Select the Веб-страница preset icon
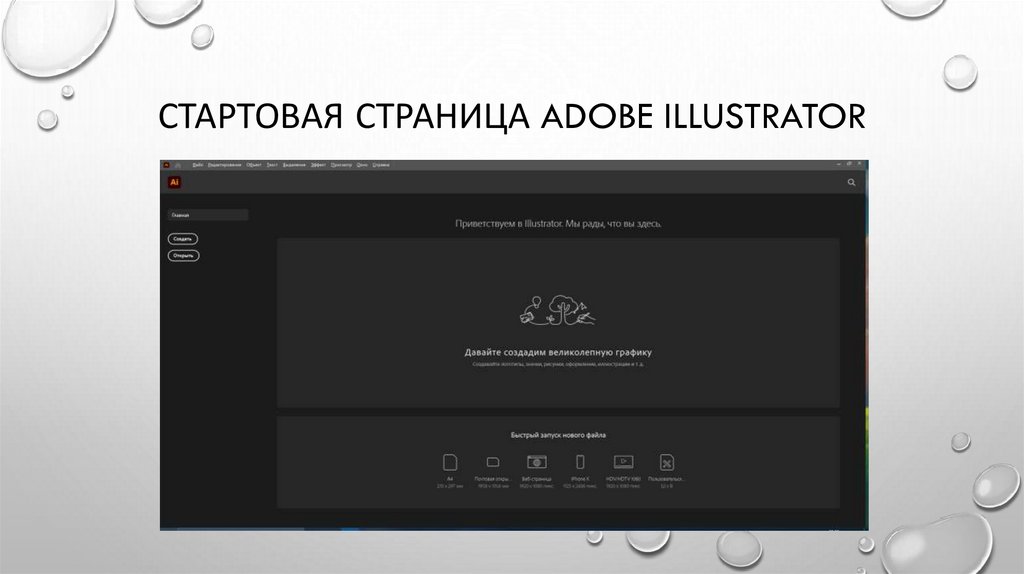Viewport: 1024px width, 574px height. (x=537, y=462)
